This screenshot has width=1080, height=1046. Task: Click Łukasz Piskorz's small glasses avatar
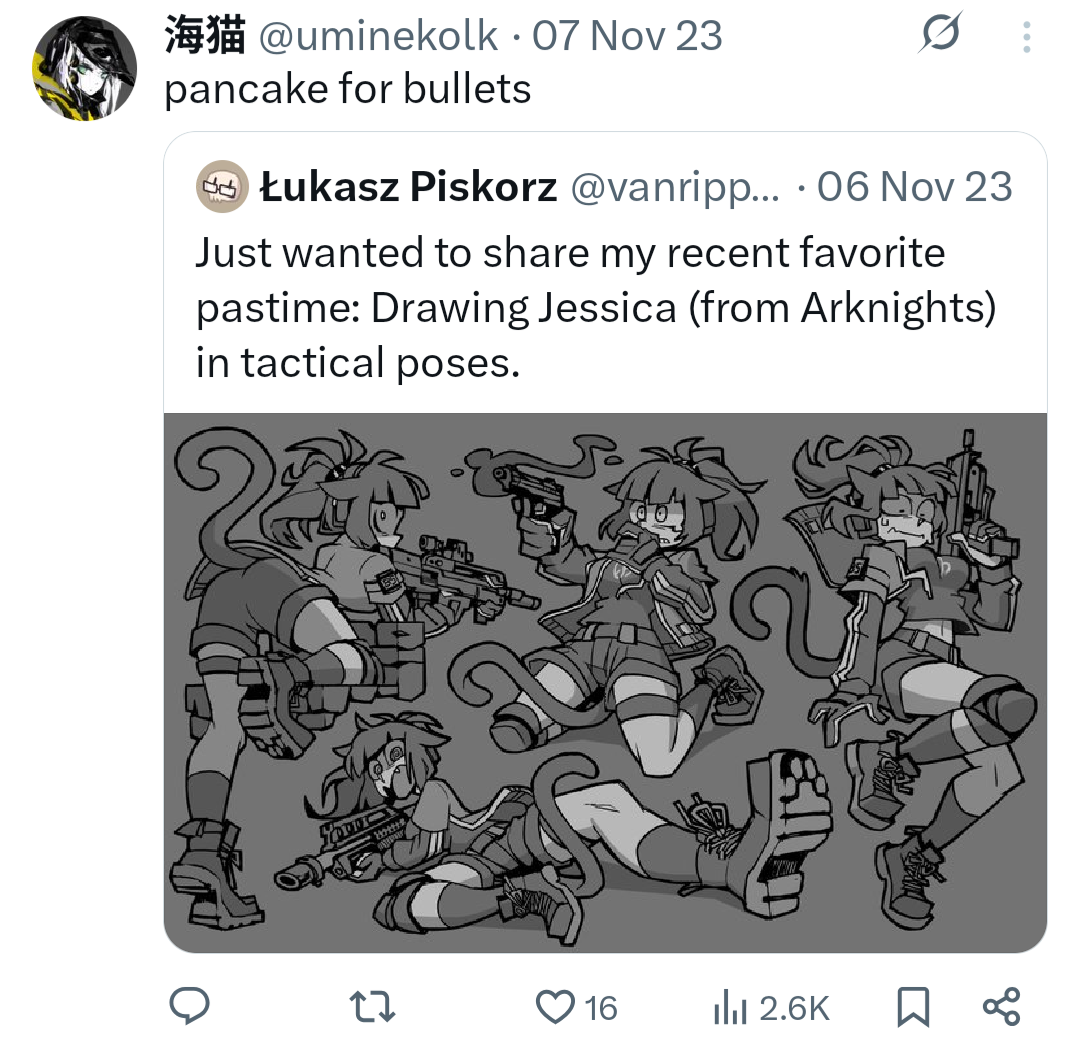pyautogui.click(x=222, y=186)
